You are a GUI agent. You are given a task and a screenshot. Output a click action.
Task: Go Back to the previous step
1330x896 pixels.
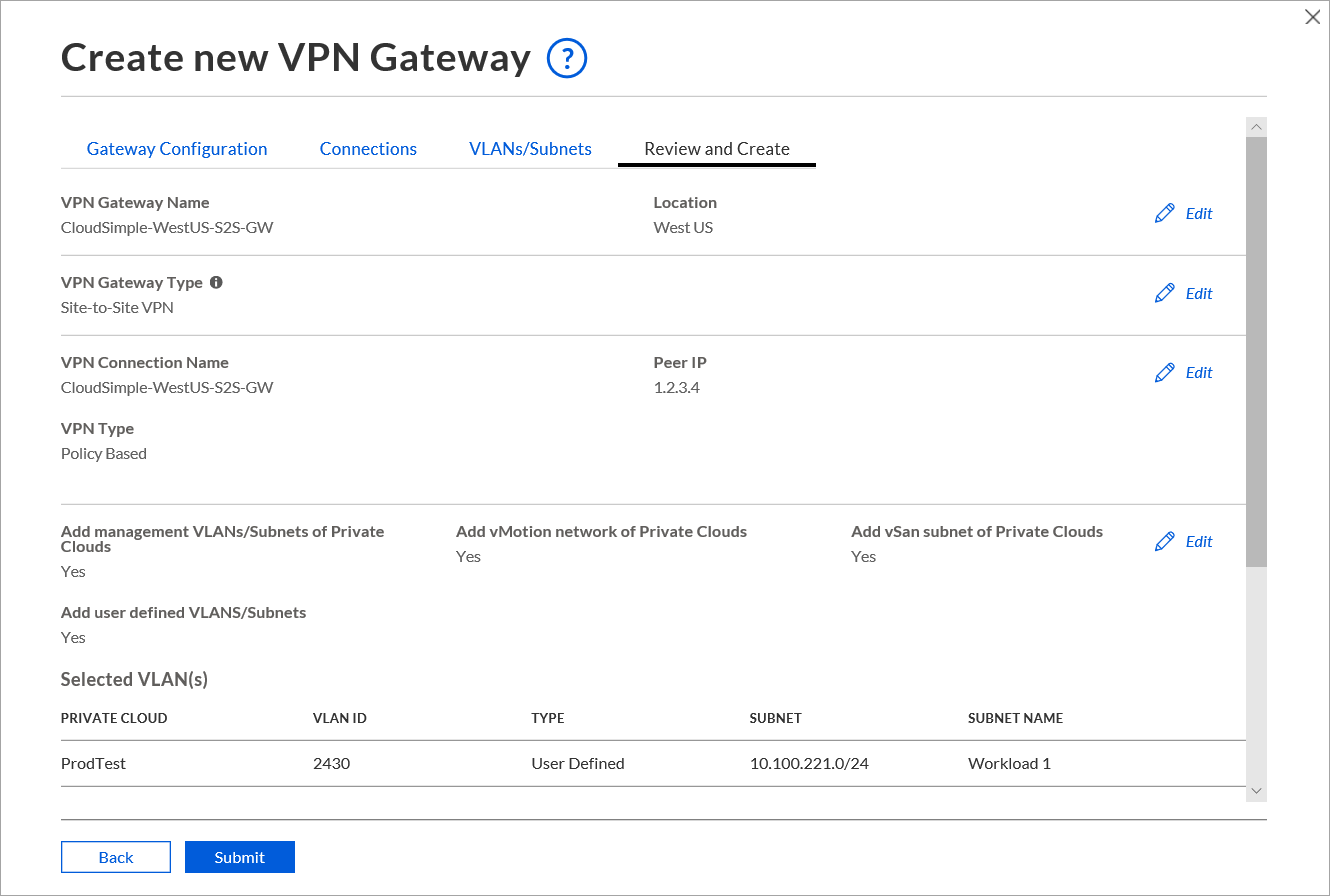tap(116, 857)
